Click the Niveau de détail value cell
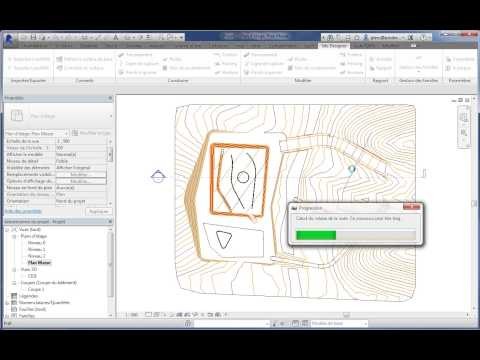The height and width of the screenshot is (360, 480). pyautogui.click(x=81, y=161)
